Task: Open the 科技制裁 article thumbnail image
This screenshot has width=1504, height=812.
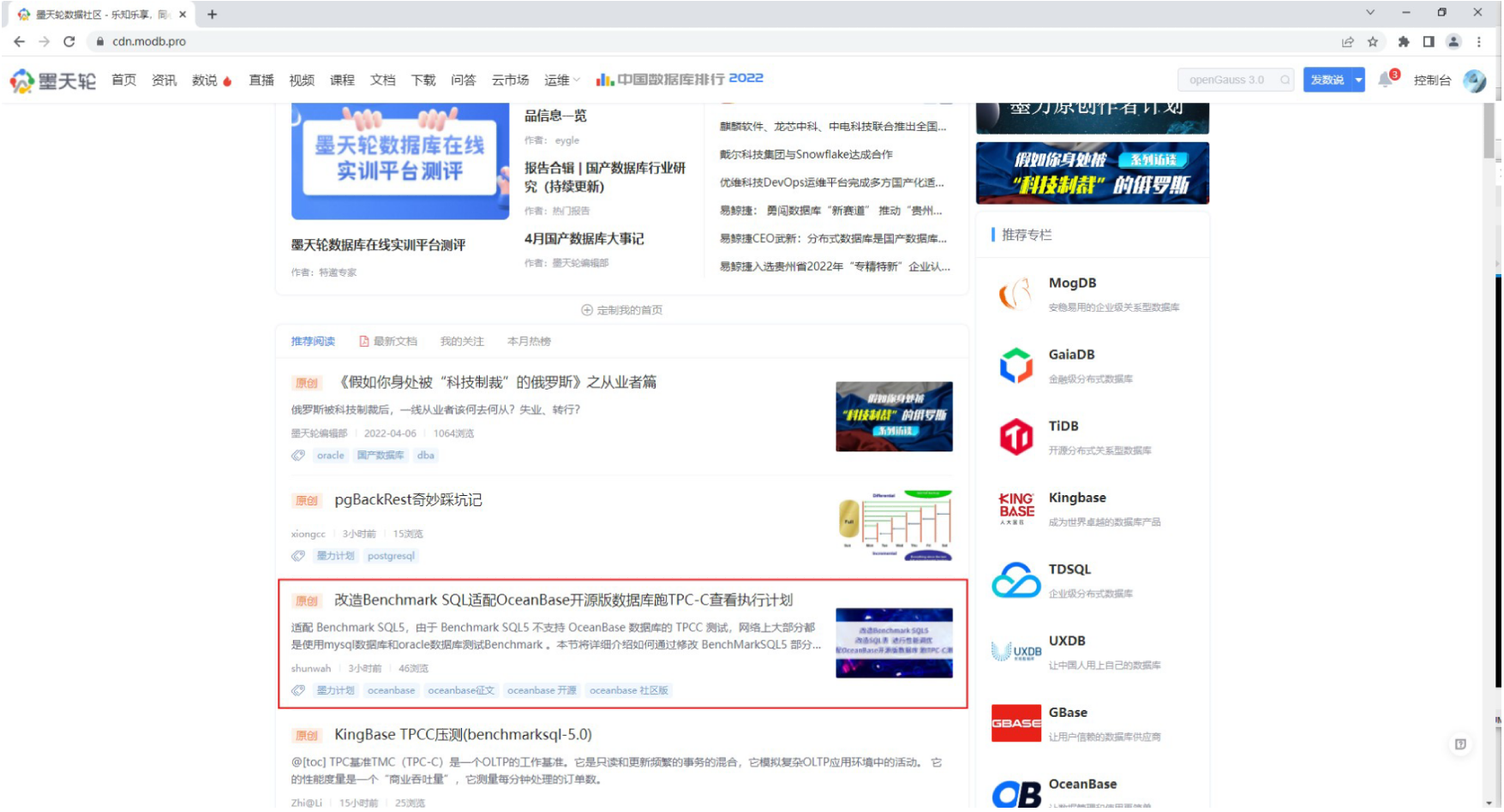Action: tap(894, 416)
